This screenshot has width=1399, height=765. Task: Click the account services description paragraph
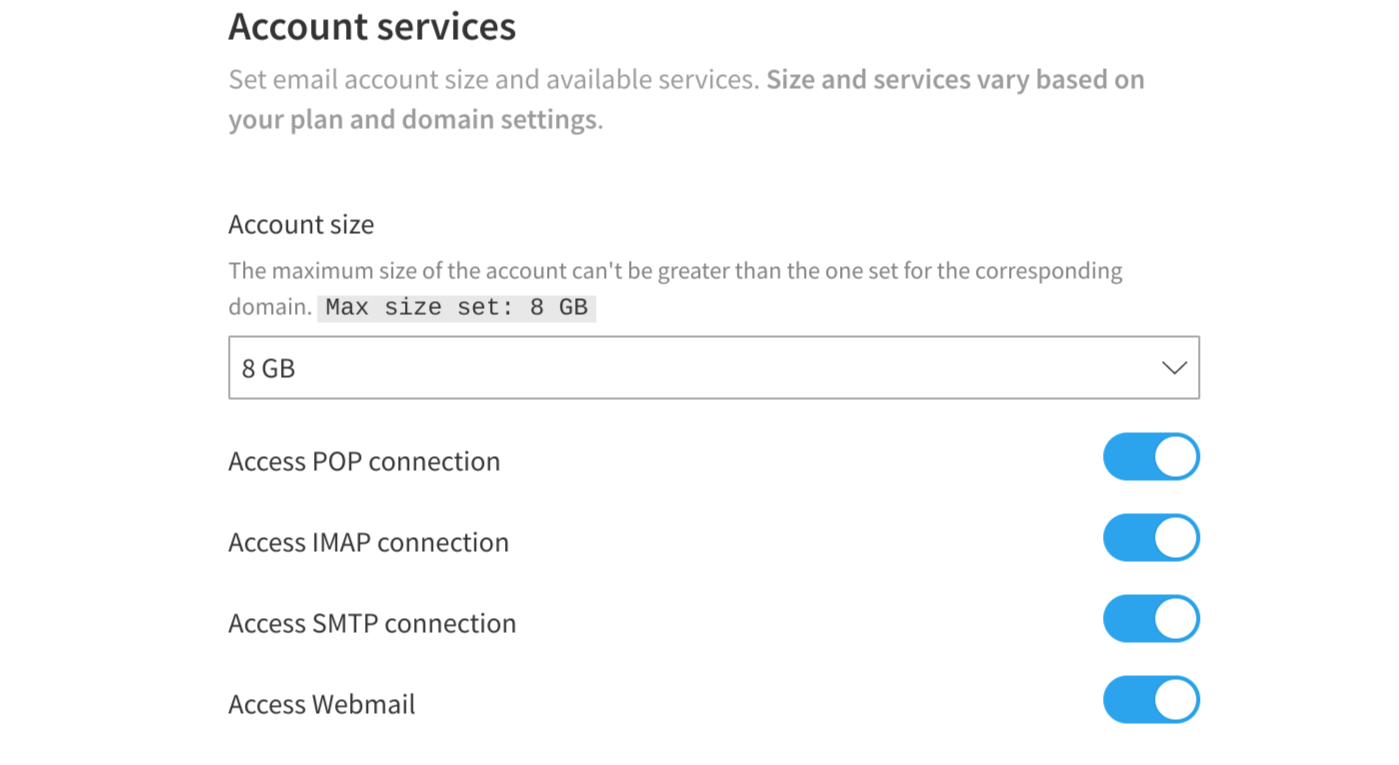click(x=685, y=99)
